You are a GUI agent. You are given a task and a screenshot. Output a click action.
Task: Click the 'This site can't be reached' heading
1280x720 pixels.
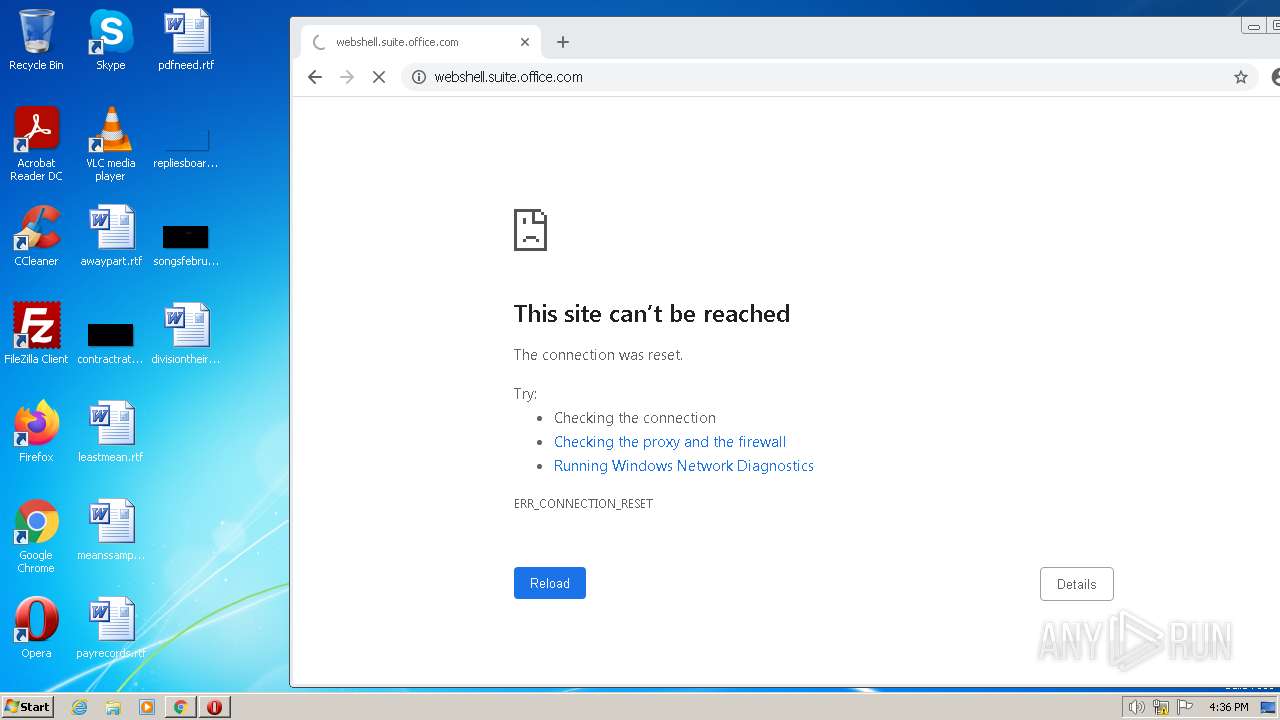[652, 314]
